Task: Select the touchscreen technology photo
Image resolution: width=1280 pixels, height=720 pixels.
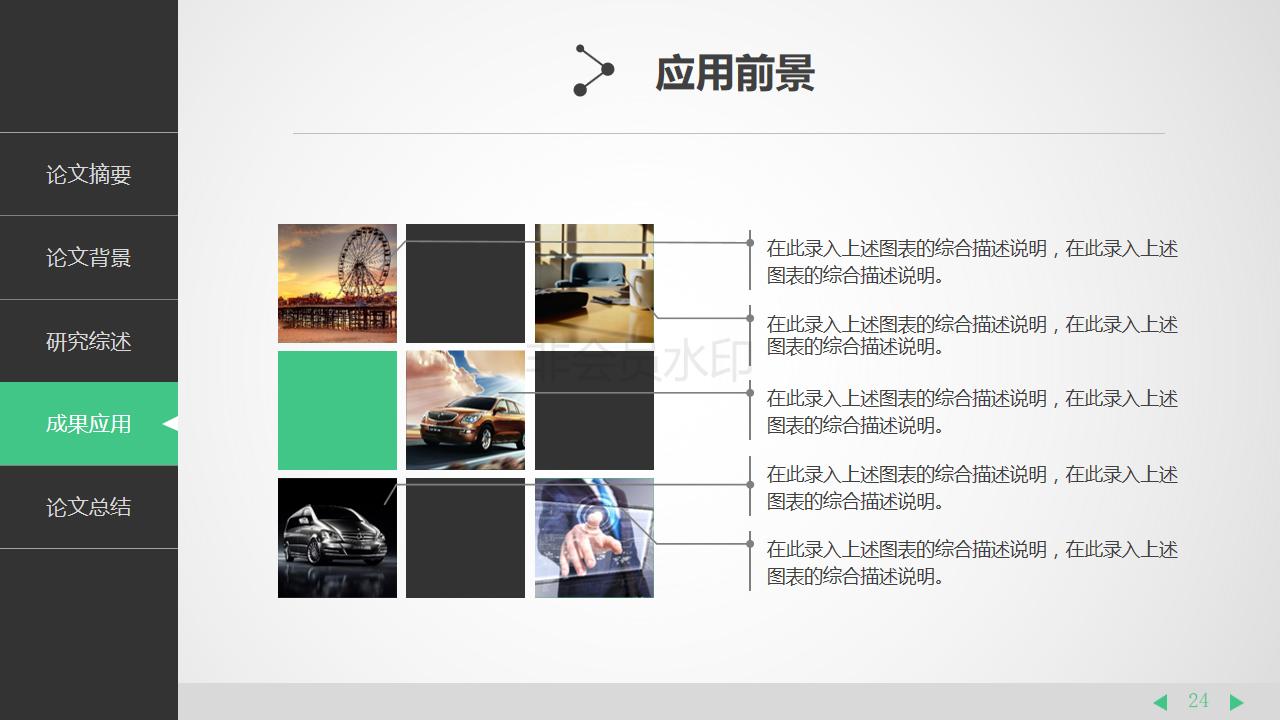Action: (x=594, y=537)
